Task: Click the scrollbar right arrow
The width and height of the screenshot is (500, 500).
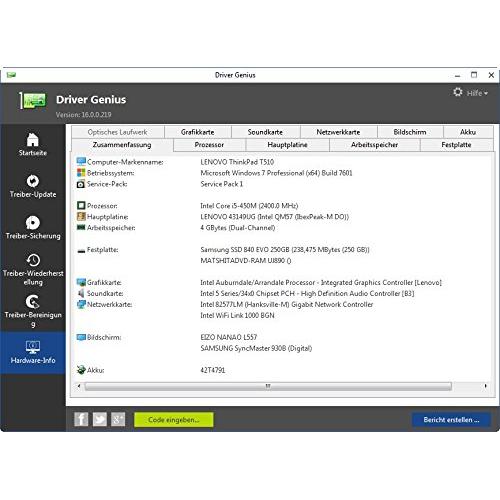Action: (485, 386)
